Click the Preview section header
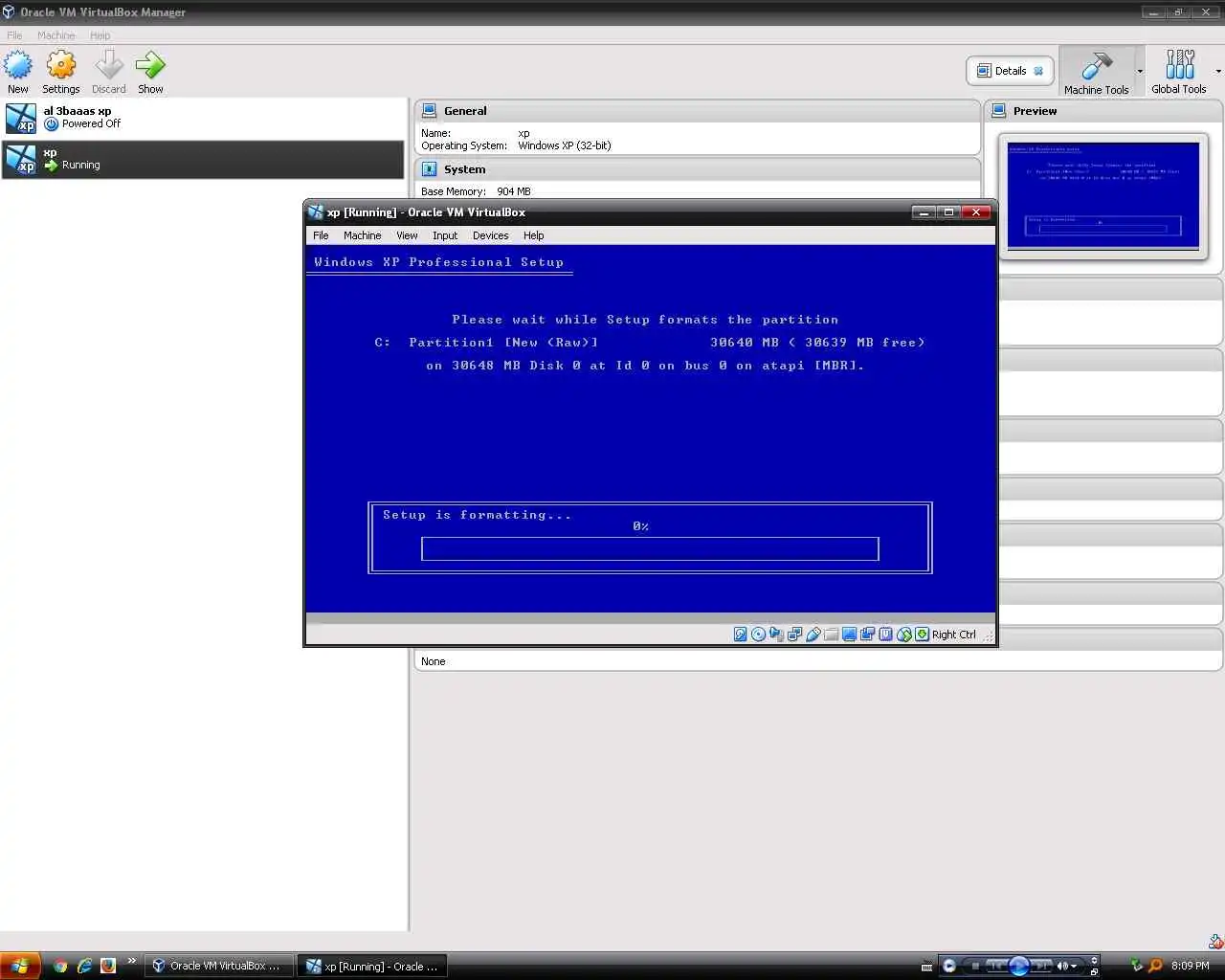 click(x=1103, y=111)
